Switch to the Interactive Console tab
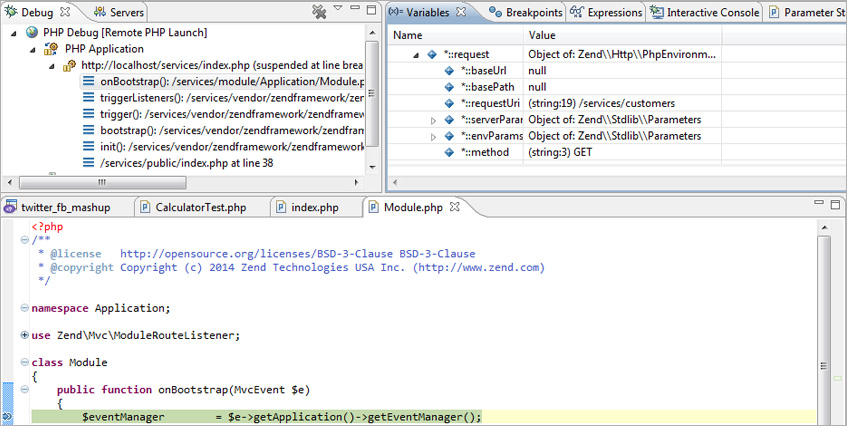Image resolution: width=847 pixels, height=426 pixels. point(705,12)
